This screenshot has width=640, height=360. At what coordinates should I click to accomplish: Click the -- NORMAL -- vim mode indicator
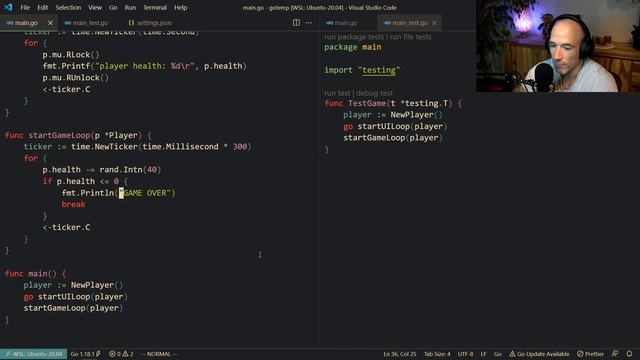click(159, 354)
